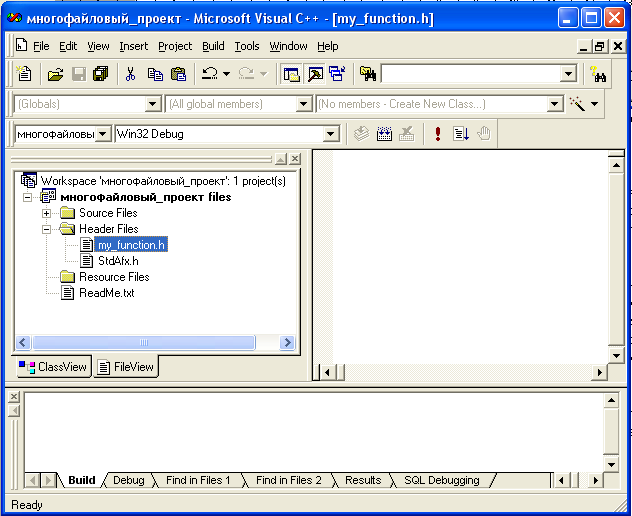Image resolution: width=632 pixels, height=516 pixels.
Task: Open the Redo history dropdown arrow
Action: point(263,74)
